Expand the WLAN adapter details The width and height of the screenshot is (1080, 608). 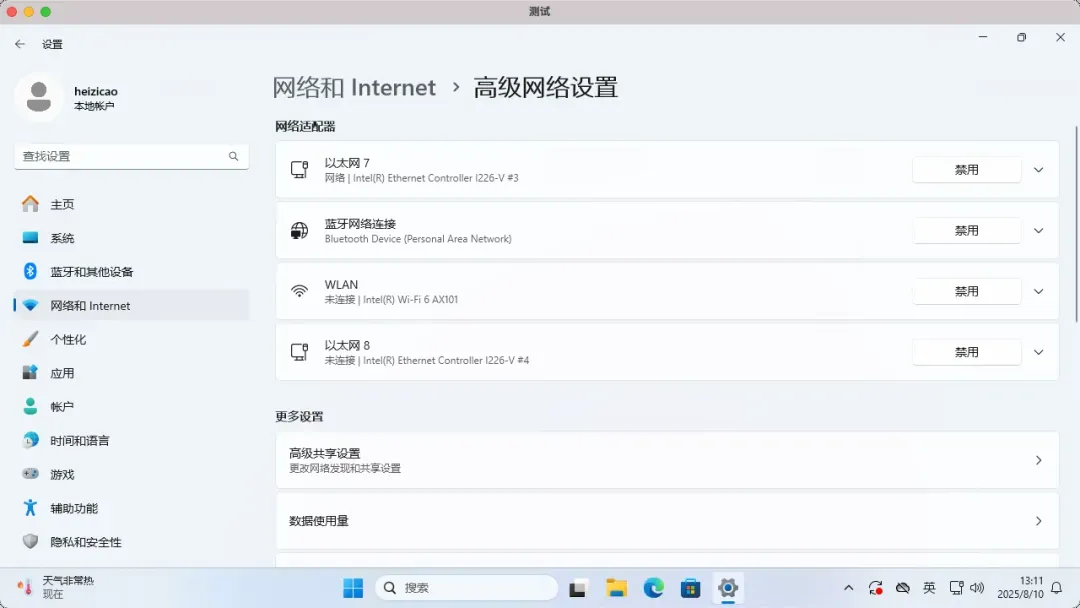click(1038, 292)
